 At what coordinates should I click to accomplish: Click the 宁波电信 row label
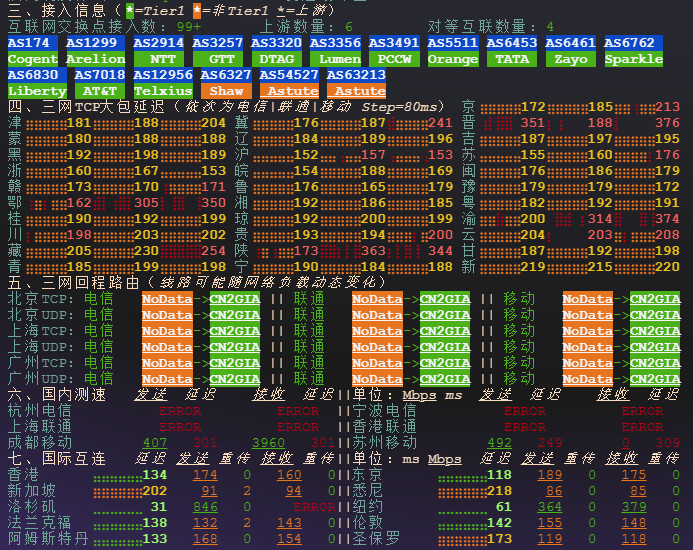pyautogui.click(x=385, y=411)
